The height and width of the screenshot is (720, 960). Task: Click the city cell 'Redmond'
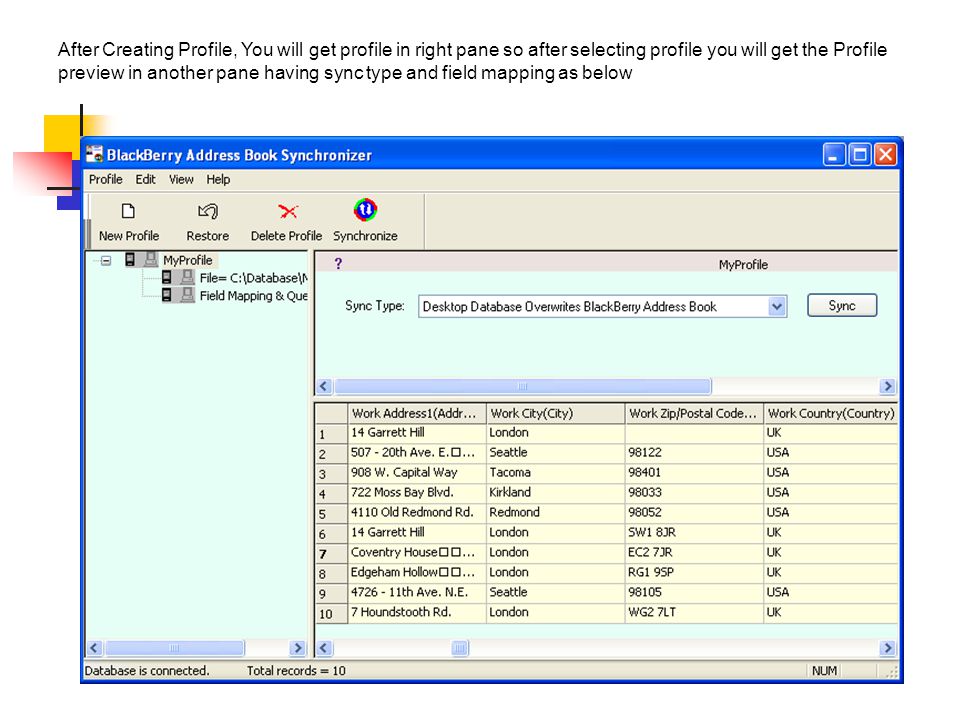555,512
